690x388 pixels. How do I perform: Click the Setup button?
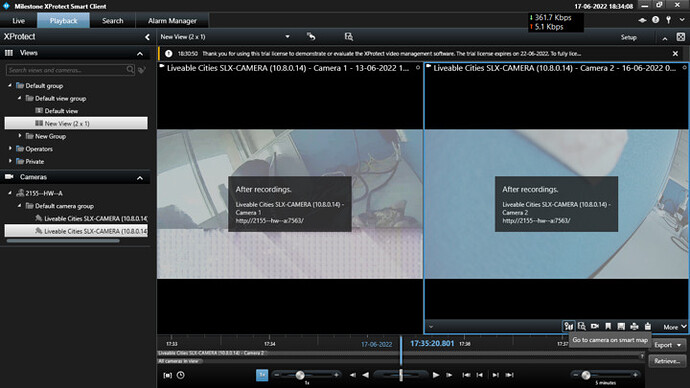(629, 37)
